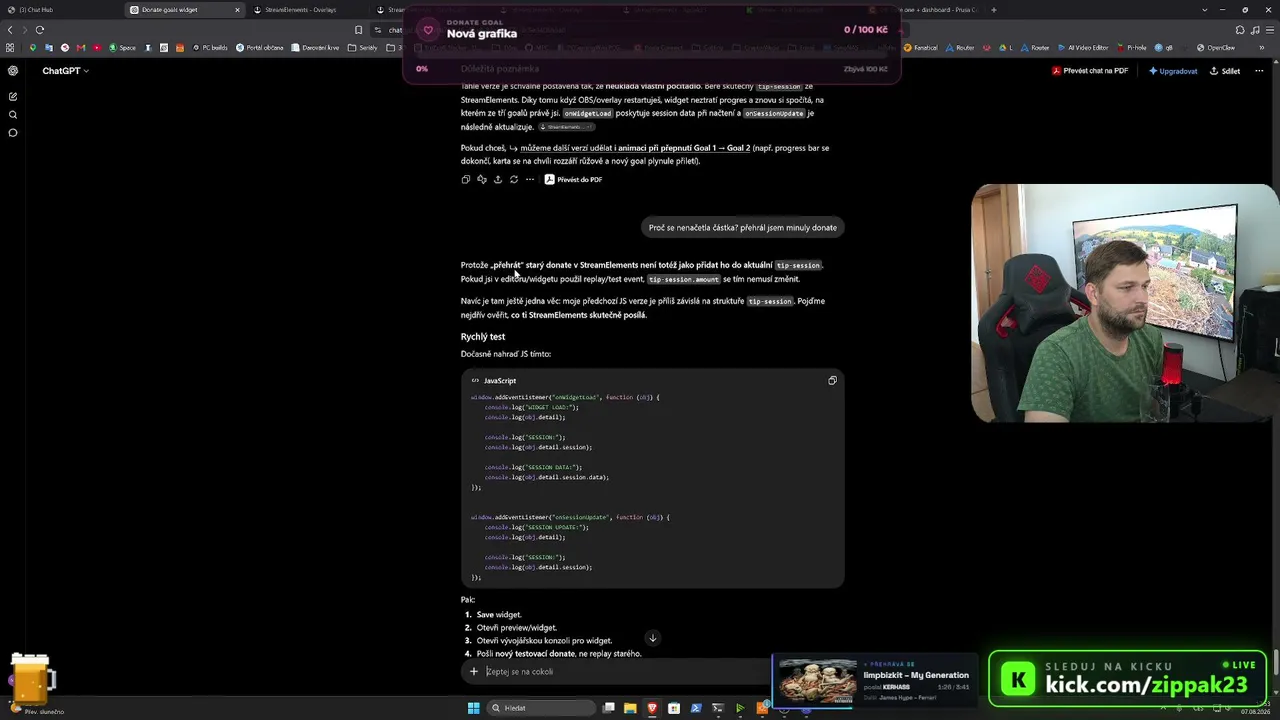The image size is (1280, 720).
Task: Open the Space bookmark
Action: coord(123,48)
